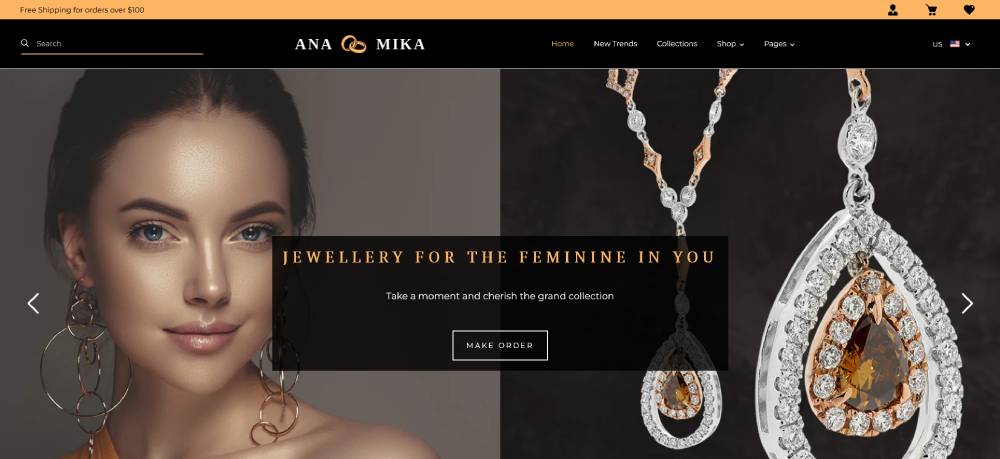Expand the Shop dropdown menu
1000x459 pixels.
[x=730, y=44]
